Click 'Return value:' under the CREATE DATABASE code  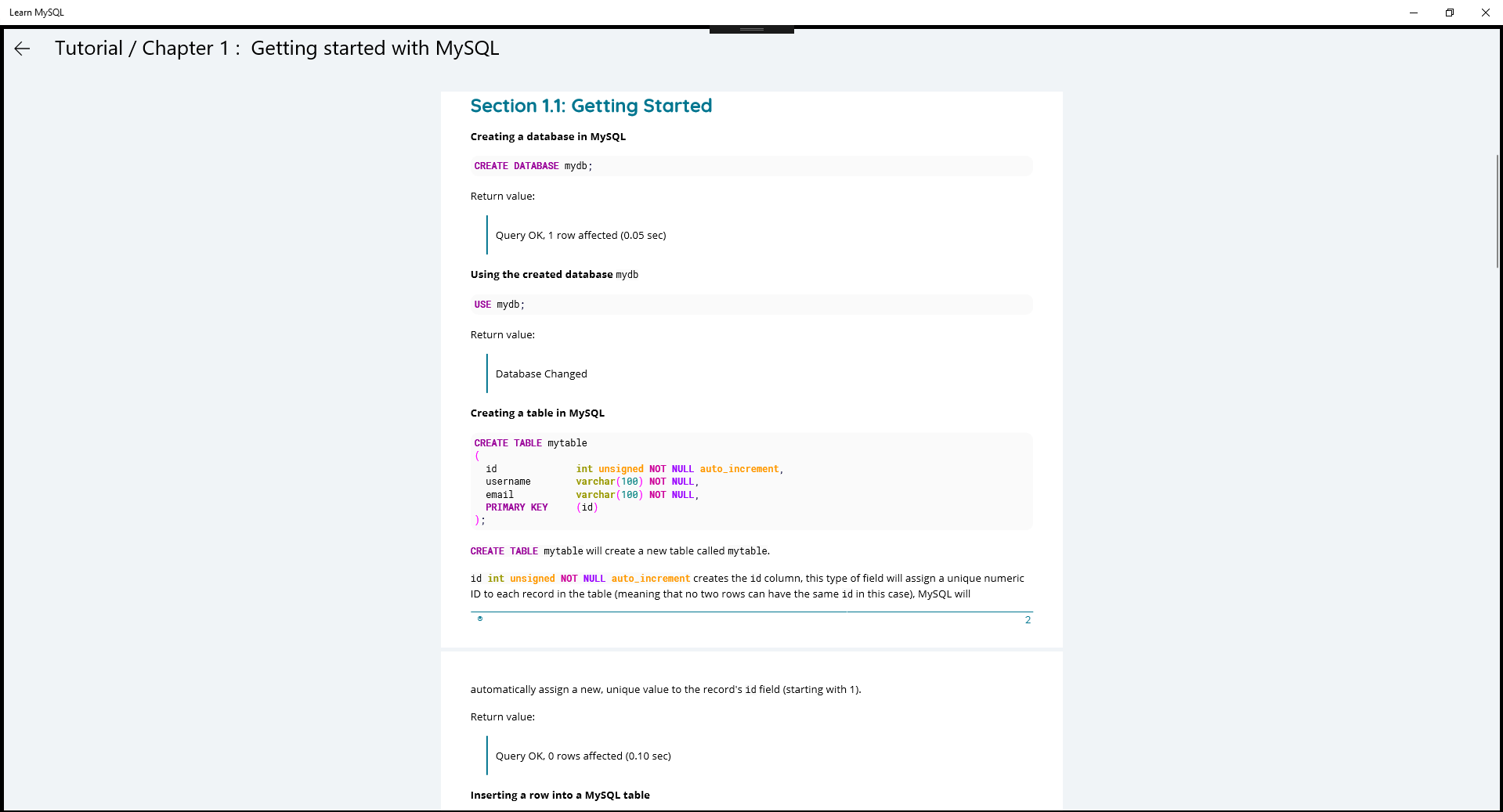(503, 197)
